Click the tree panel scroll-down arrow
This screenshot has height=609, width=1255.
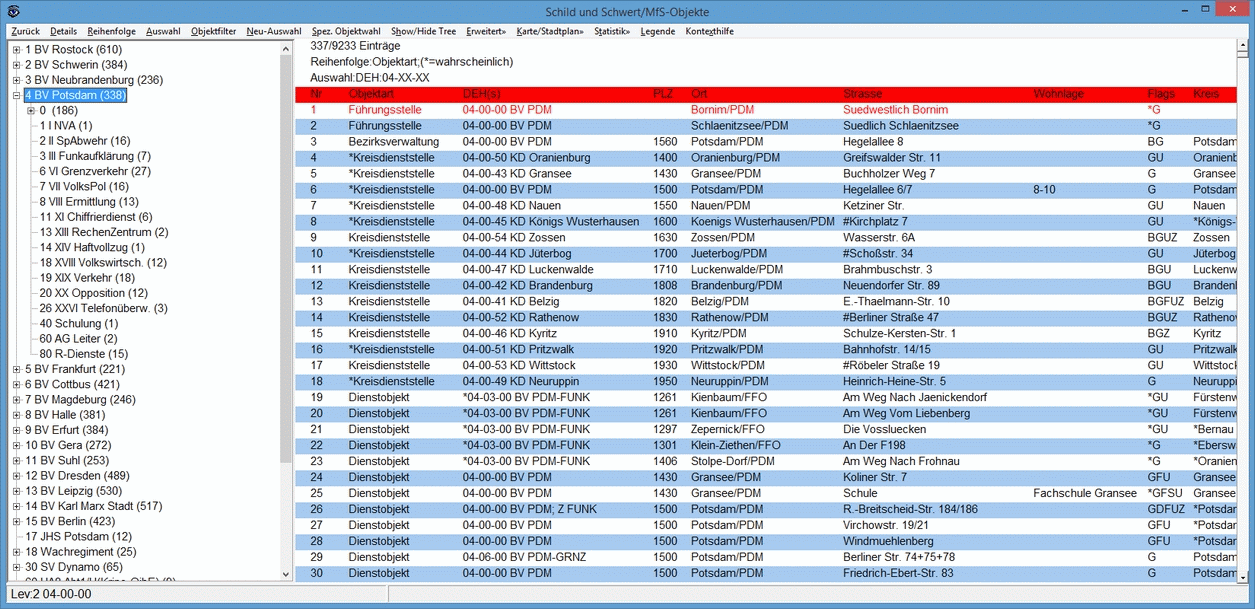286,574
